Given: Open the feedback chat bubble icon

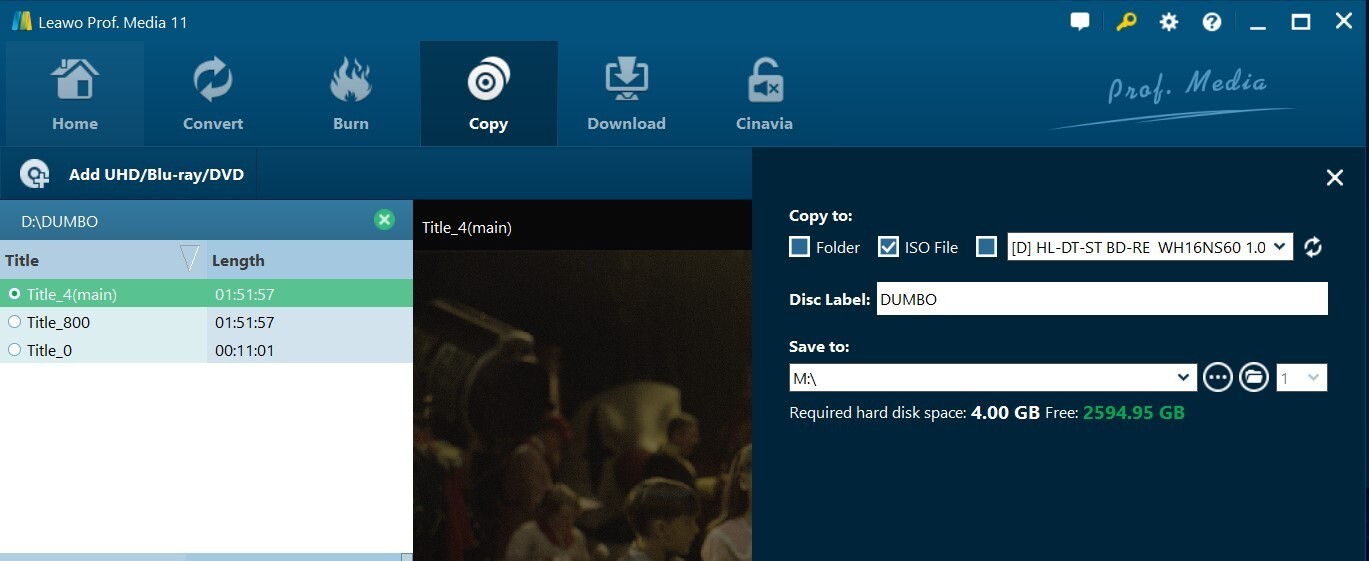Looking at the screenshot, I should [1080, 22].
